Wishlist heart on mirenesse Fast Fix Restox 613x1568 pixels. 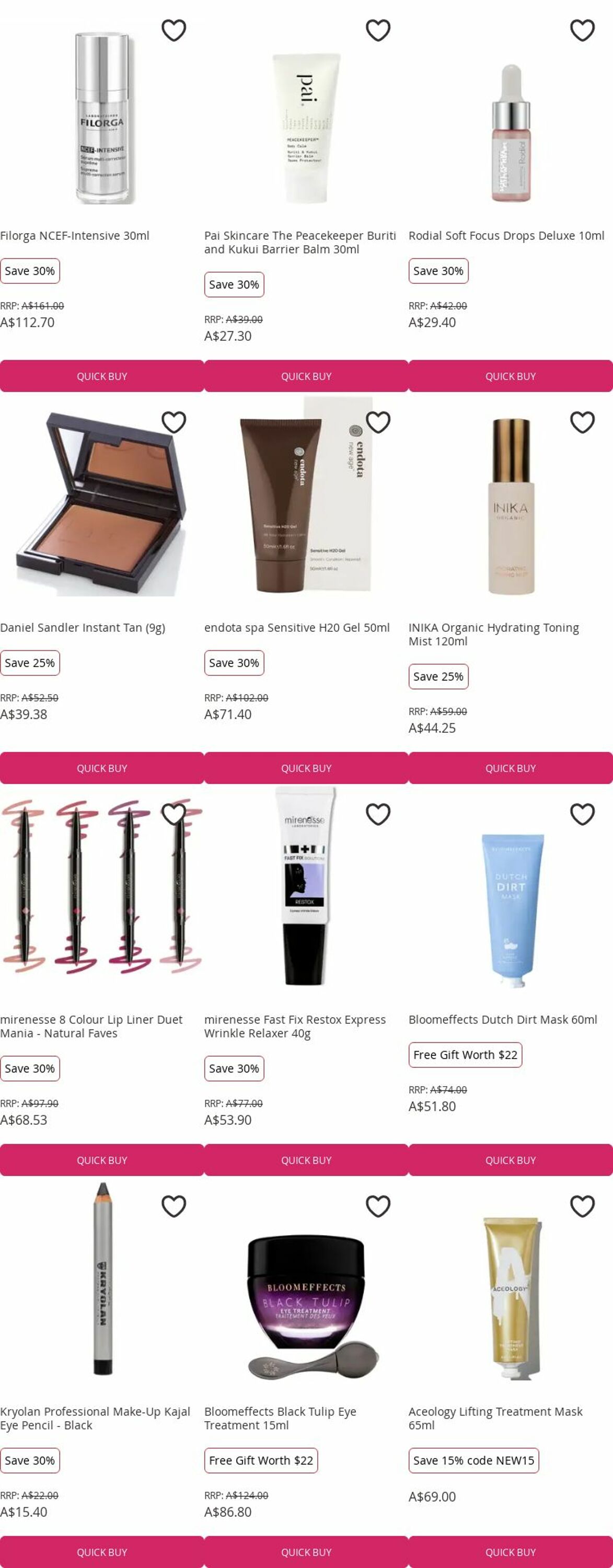[x=378, y=814]
